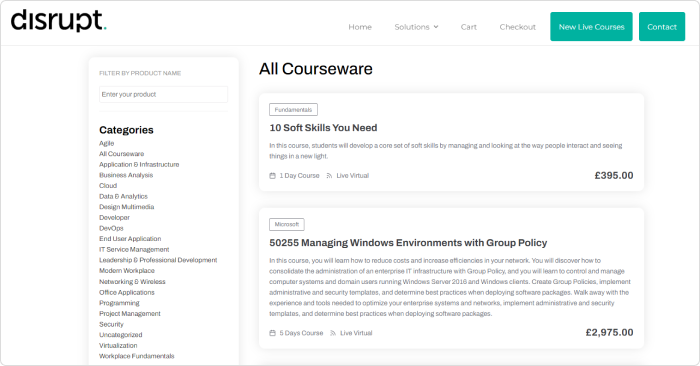Select the All Courseware category
This screenshot has height=366, width=700.
121,154
